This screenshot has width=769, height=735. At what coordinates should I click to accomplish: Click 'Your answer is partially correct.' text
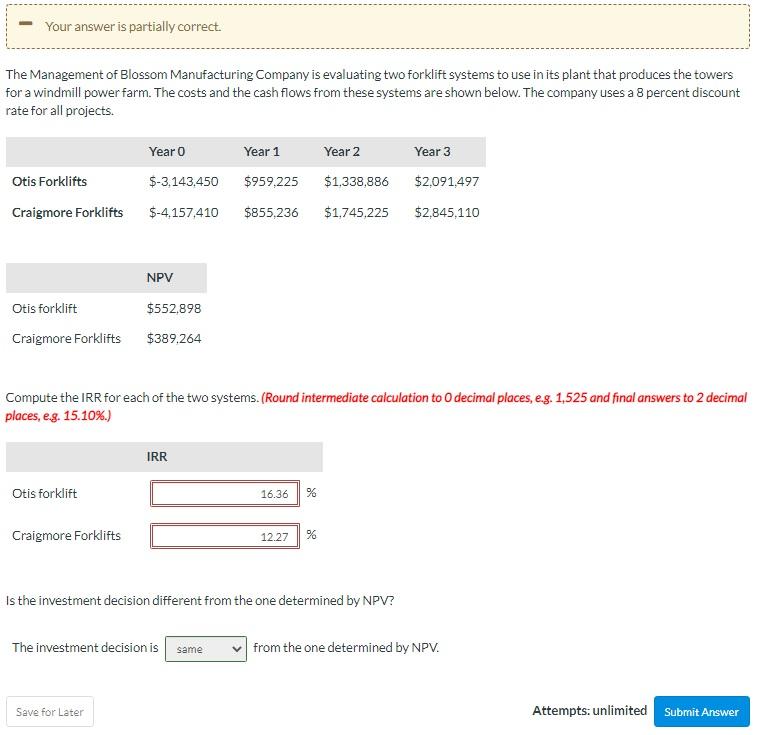coord(133,26)
